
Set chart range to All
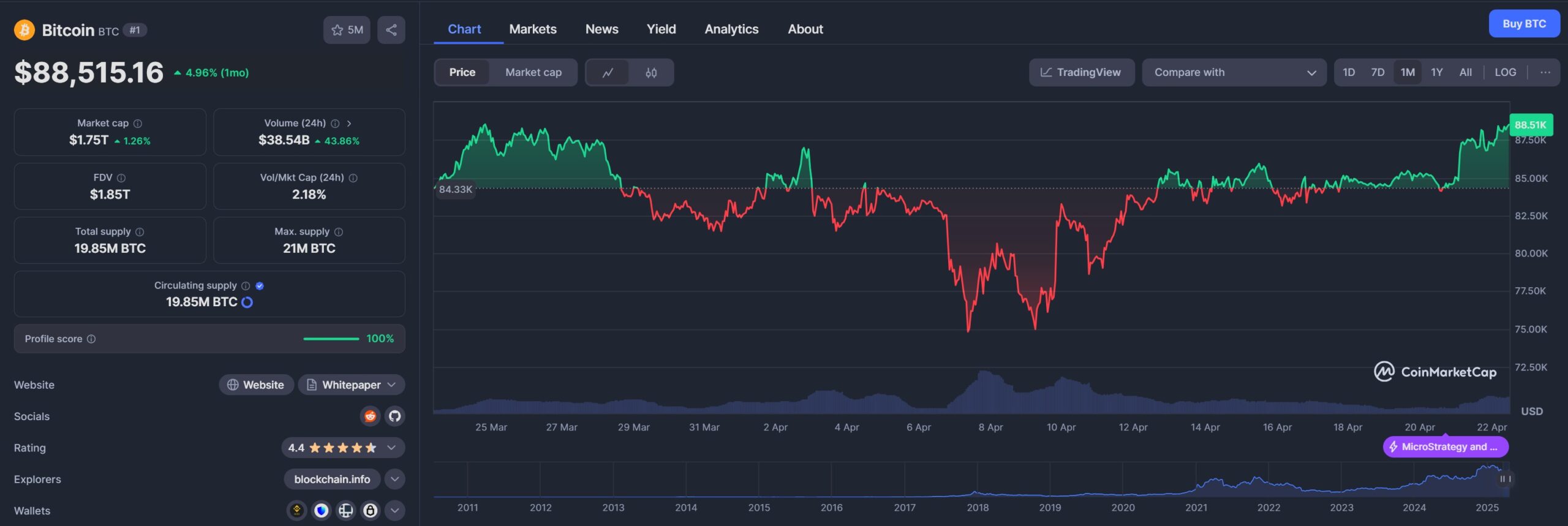click(1466, 72)
